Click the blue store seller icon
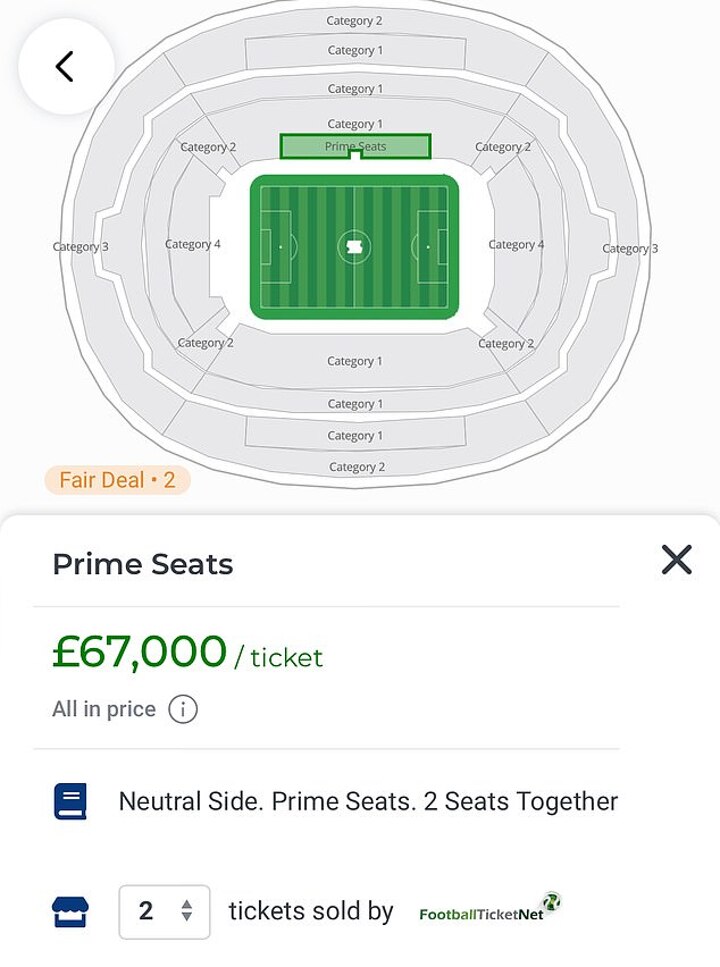 click(70, 911)
